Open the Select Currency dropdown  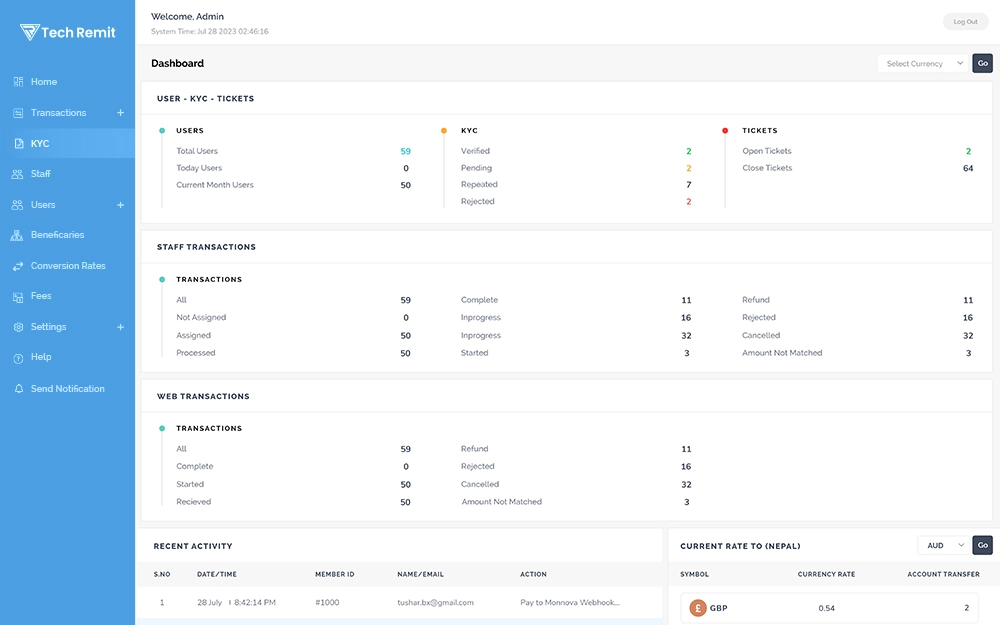coord(922,63)
